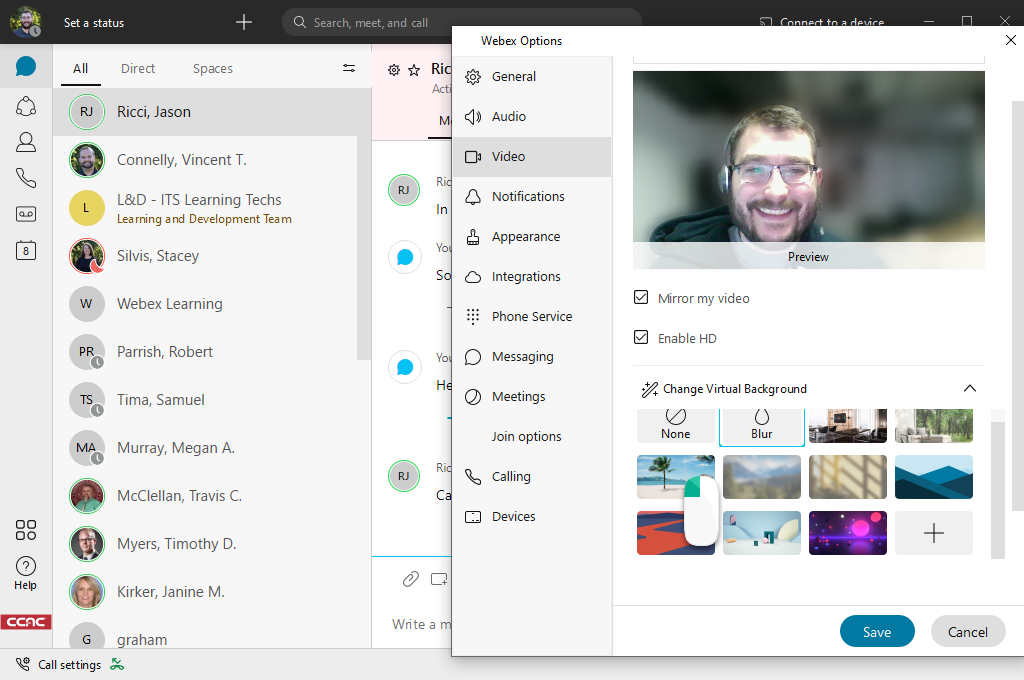Open the Messaging icon in the left navigation rail
This screenshot has width=1024, height=680.
click(x=25, y=67)
